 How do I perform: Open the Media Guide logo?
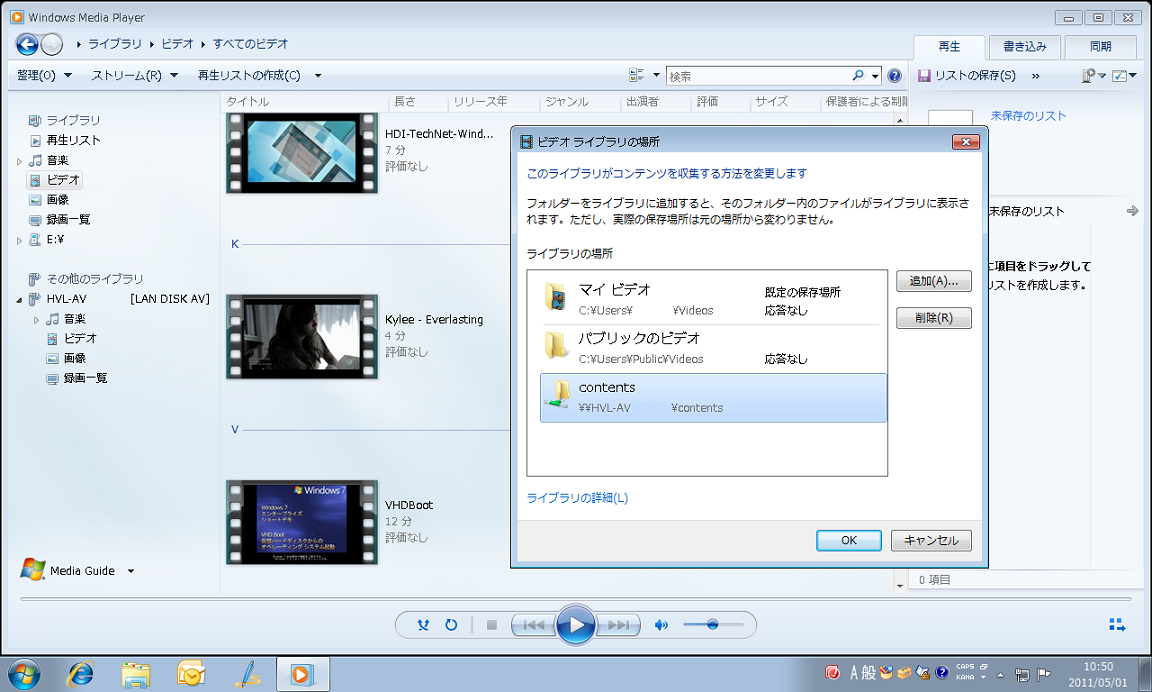point(33,569)
